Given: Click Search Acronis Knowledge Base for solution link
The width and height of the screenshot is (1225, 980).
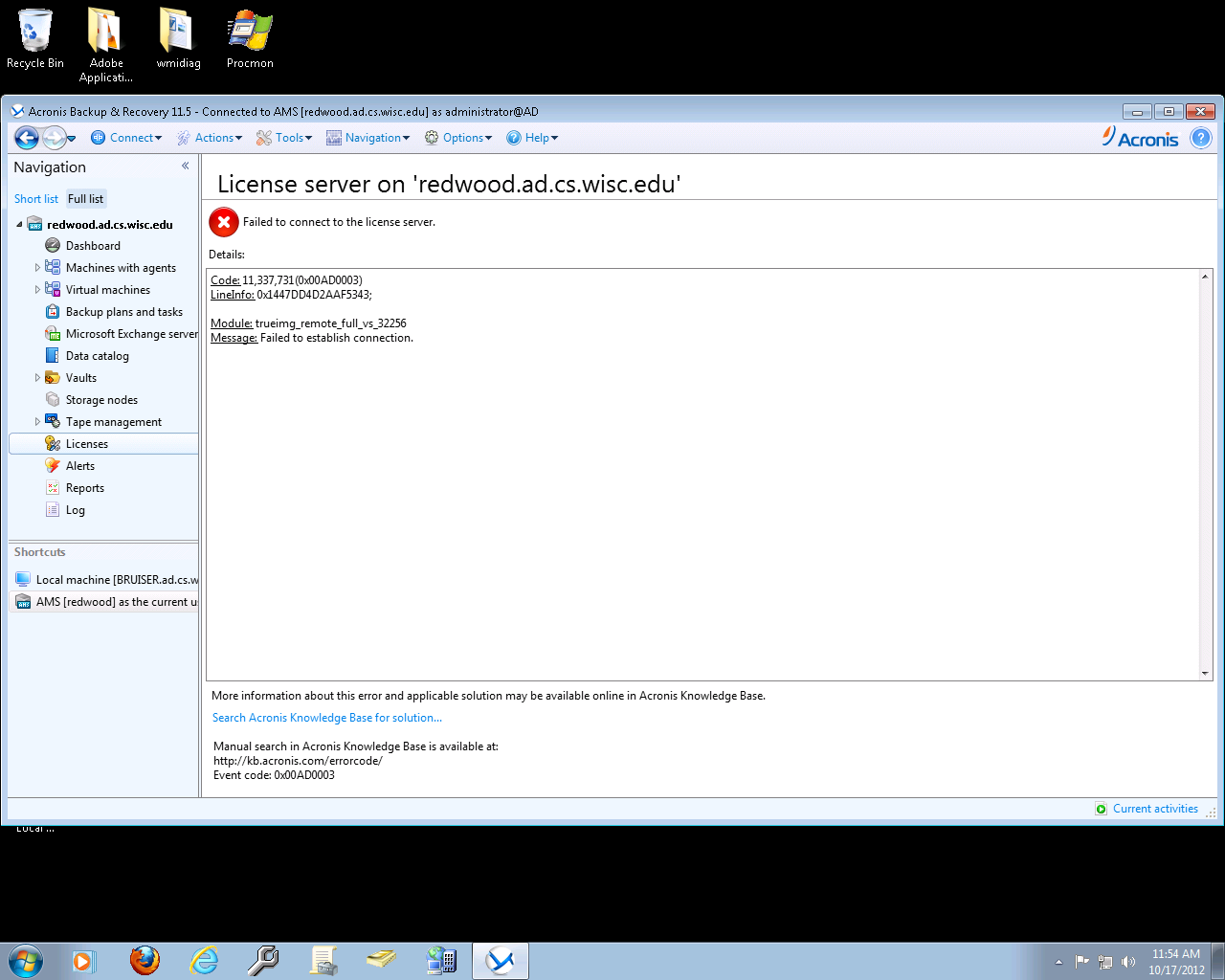Looking at the screenshot, I should (327, 718).
